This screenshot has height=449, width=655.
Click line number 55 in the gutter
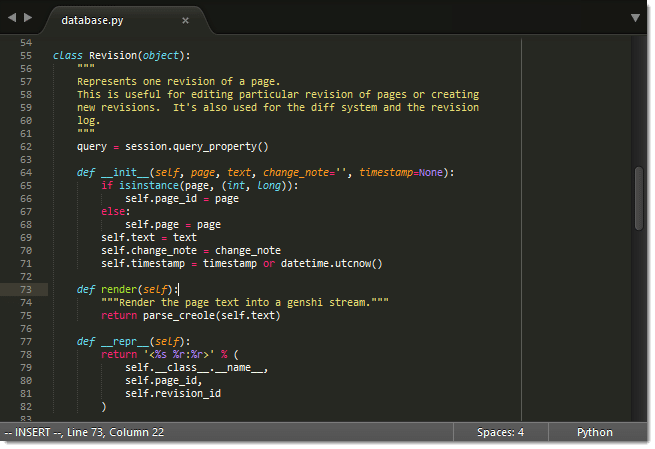tap(26, 56)
